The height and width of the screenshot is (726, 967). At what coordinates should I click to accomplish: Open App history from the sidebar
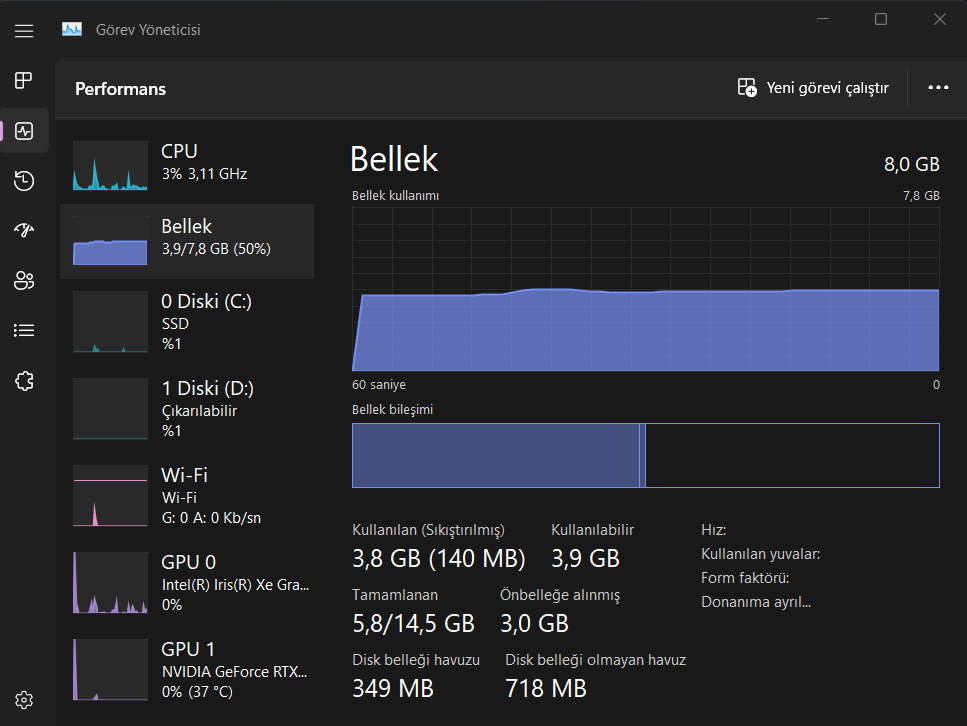point(24,181)
